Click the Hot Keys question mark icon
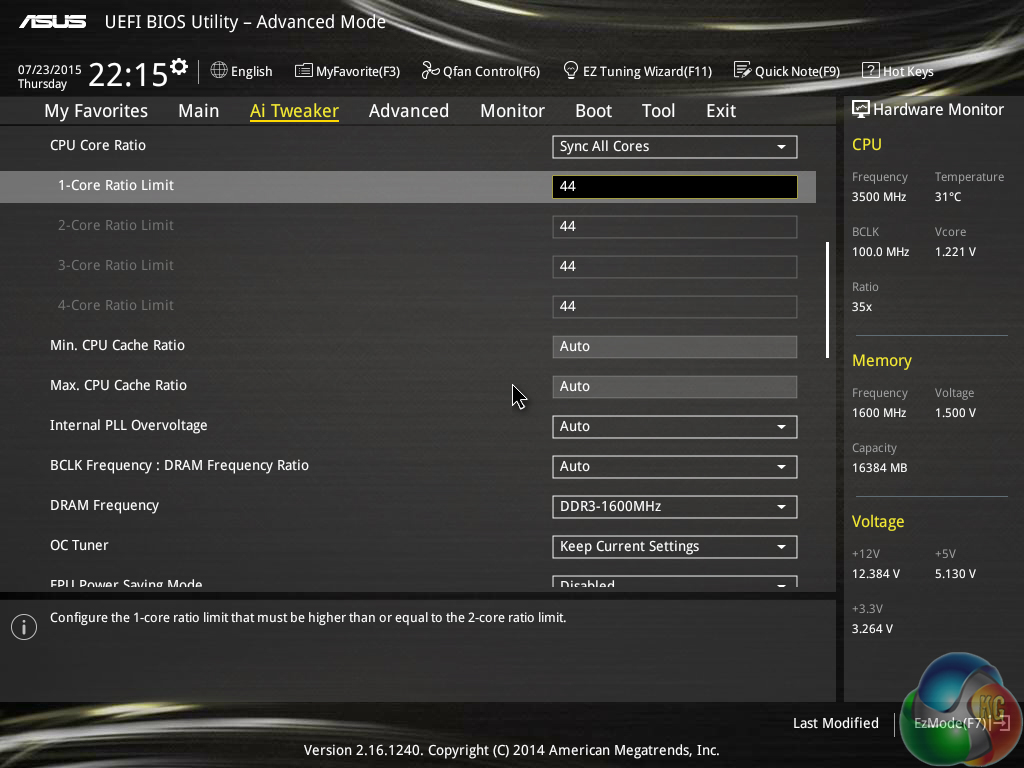 pyautogui.click(x=871, y=71)
